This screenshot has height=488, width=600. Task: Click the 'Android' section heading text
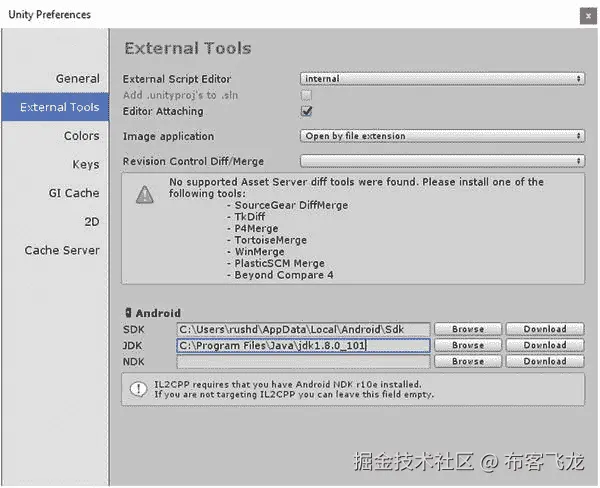coord(158,313)
